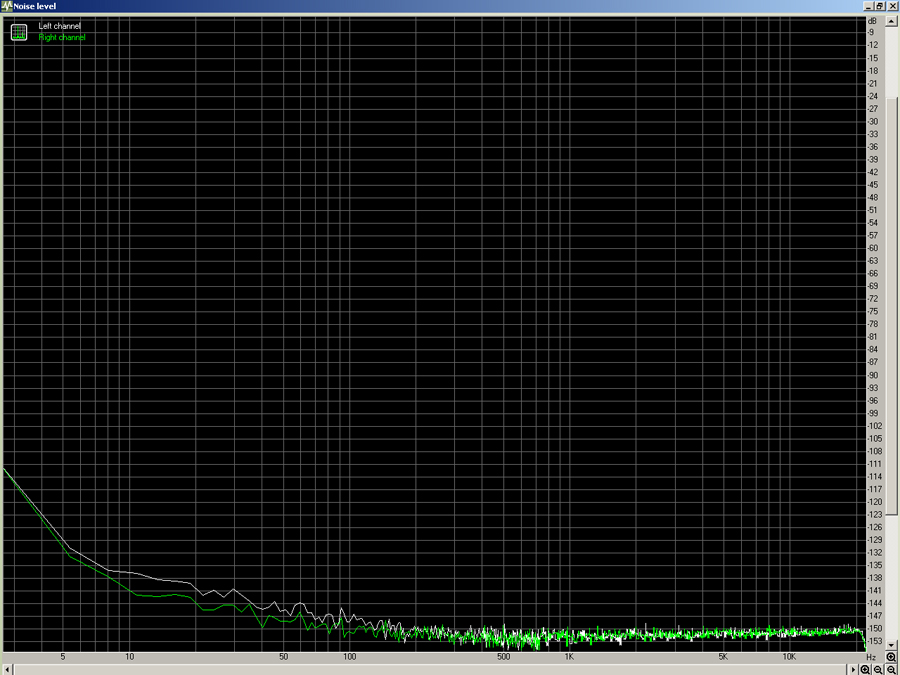
Task: Click the rightmost magnifier in the bottom-right corner
Action: coord(891,669)
